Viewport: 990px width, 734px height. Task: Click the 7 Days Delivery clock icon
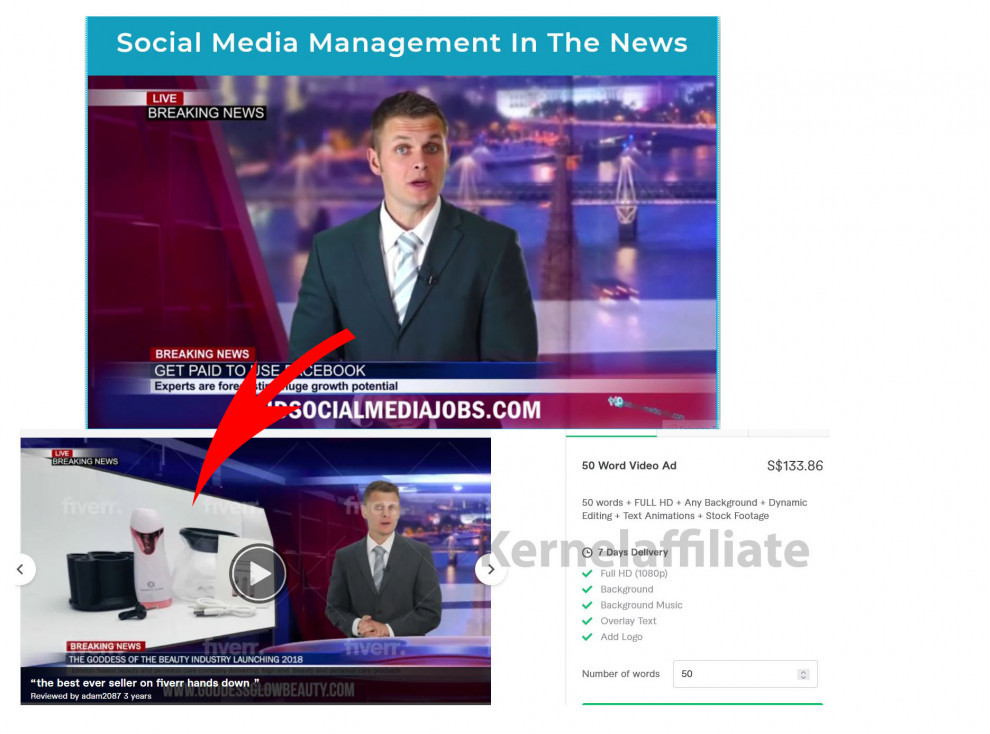(587, 552)
